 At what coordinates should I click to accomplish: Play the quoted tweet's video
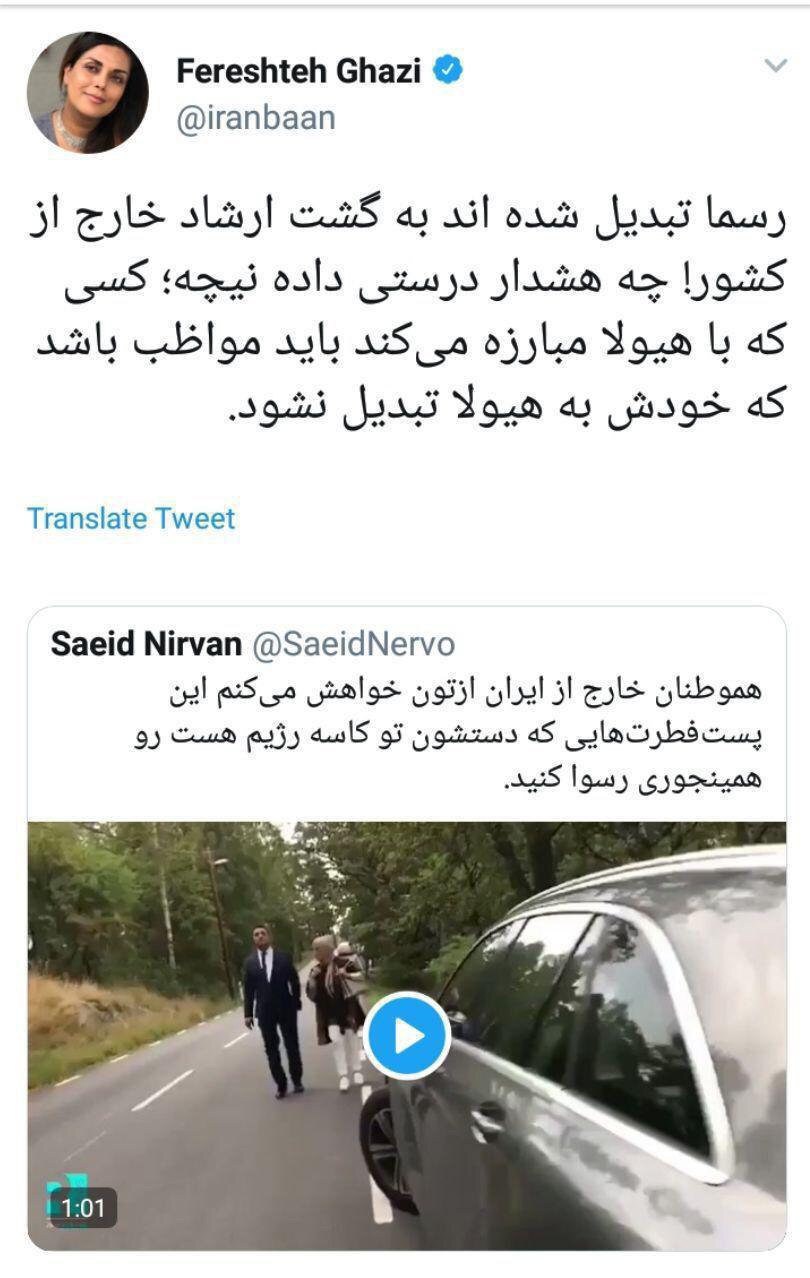(407, 1035)
